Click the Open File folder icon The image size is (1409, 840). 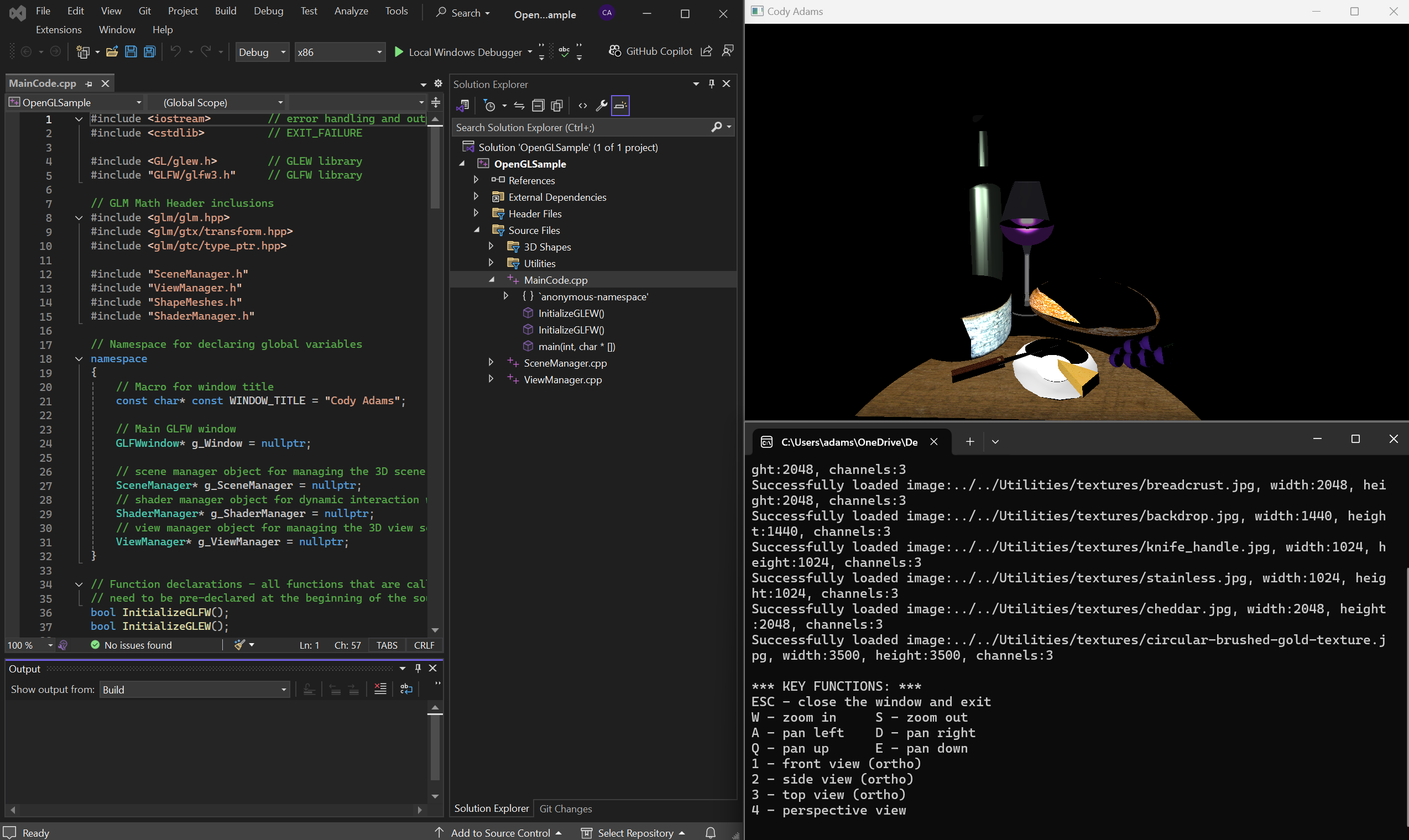tap(112, 52)
